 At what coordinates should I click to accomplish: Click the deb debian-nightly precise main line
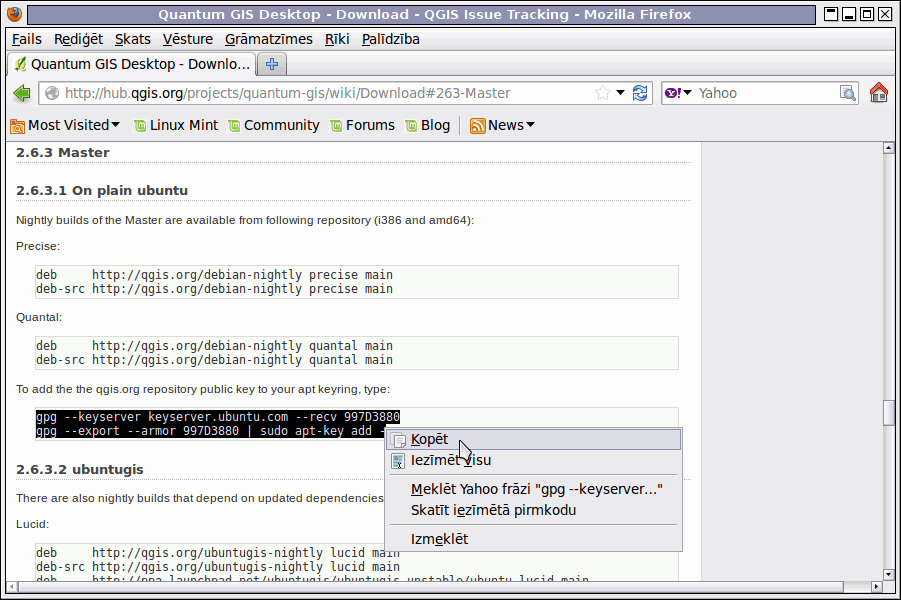coord(214,275)
